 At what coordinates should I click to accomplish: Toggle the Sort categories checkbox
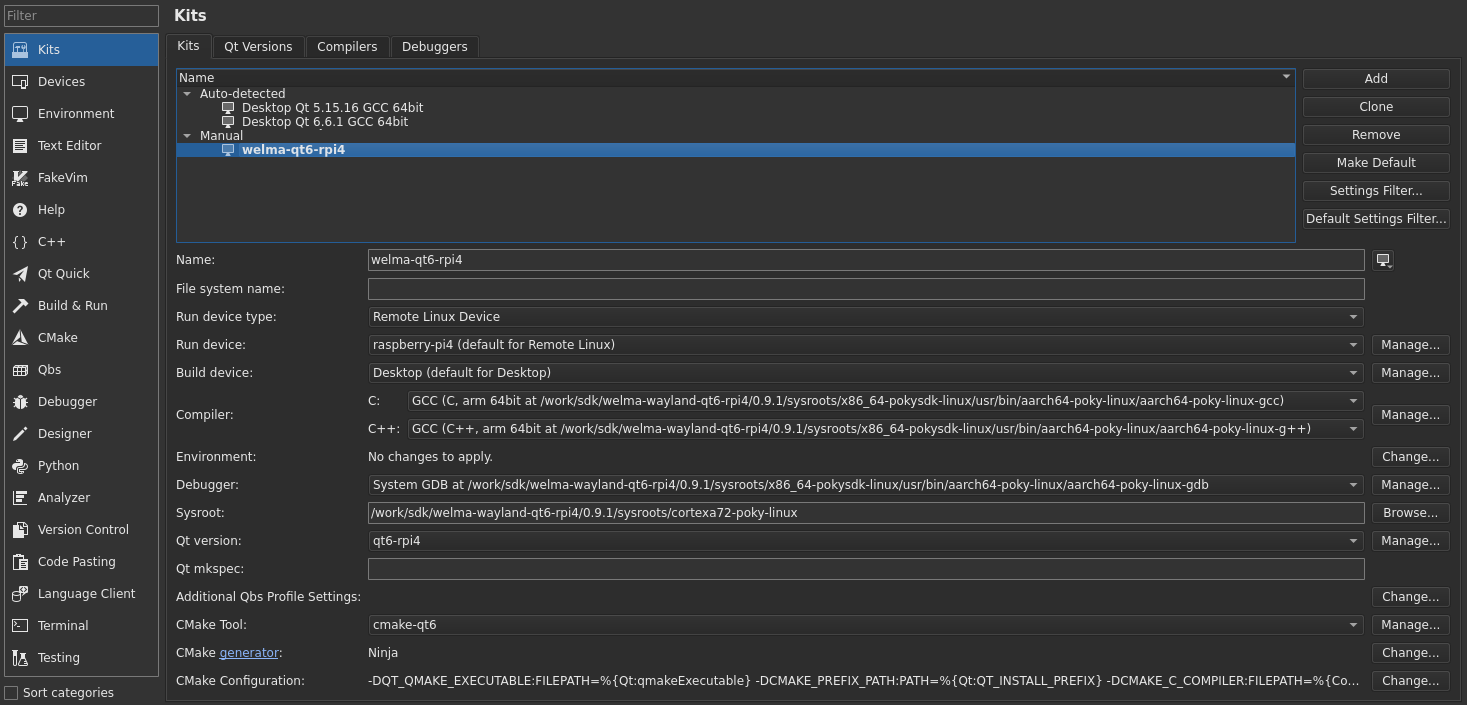coord(12,693)
